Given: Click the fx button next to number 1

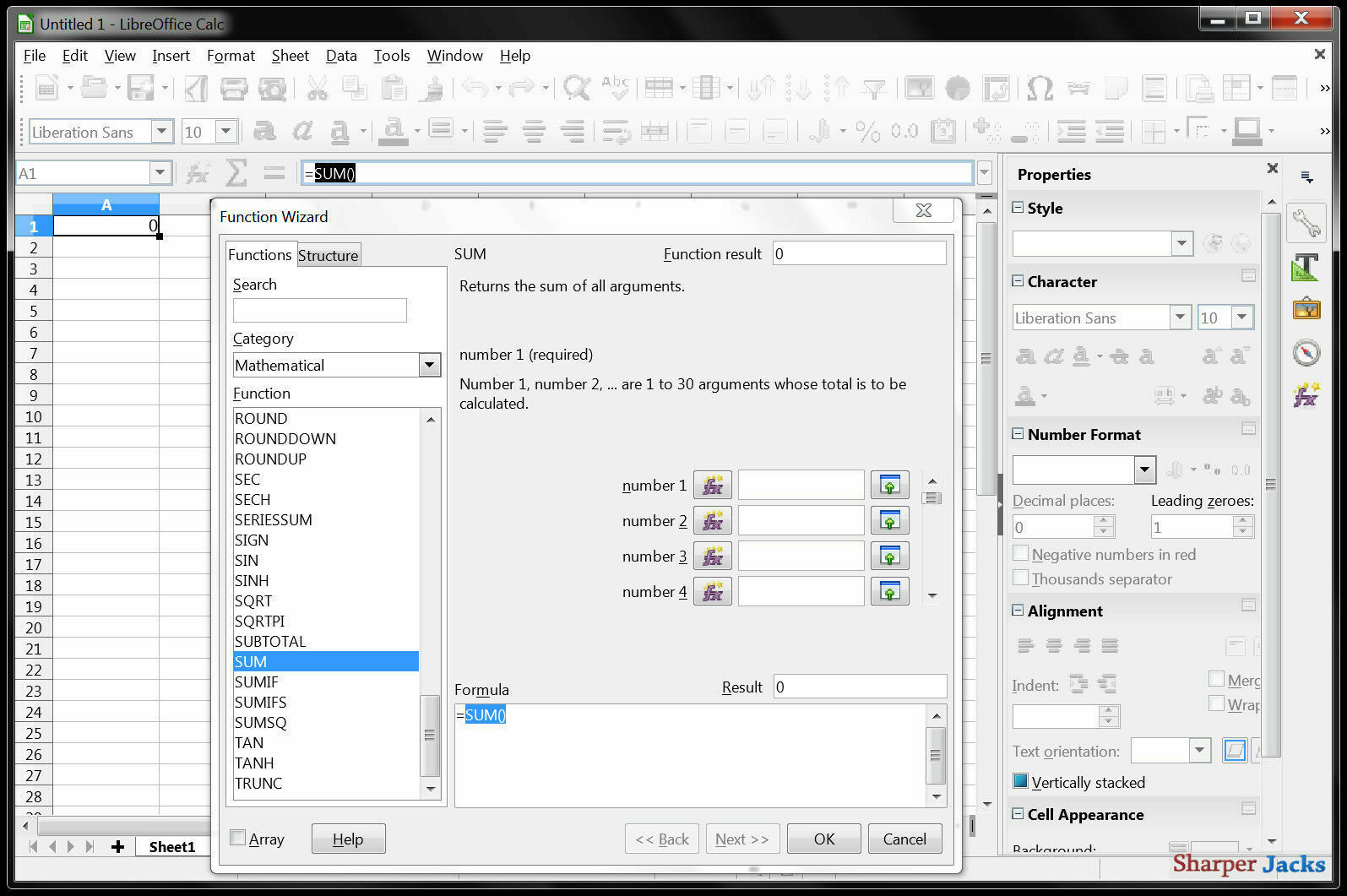Looking at the screenshot, I should (x=713, y=486).
